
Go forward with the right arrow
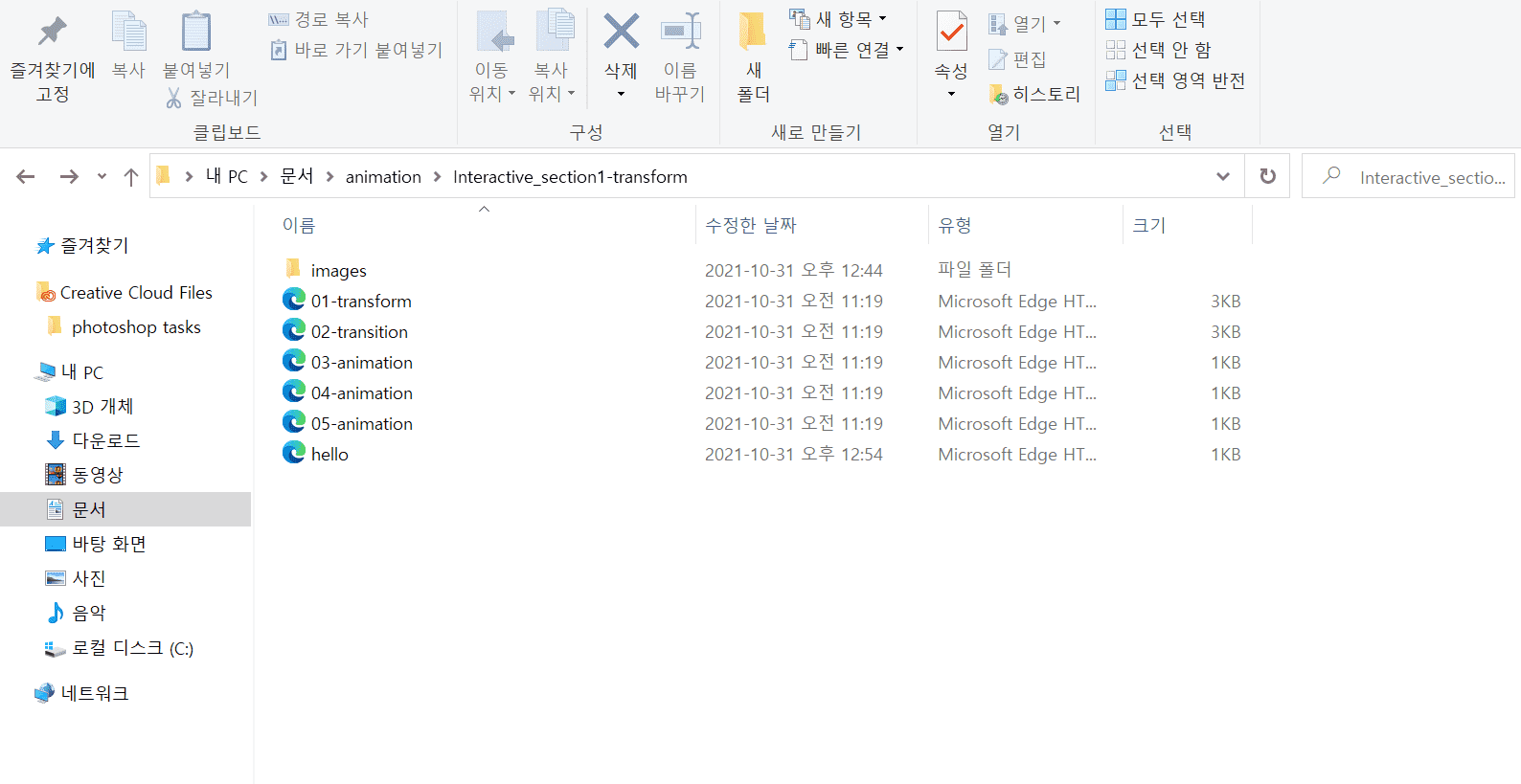tap(69, 176)
